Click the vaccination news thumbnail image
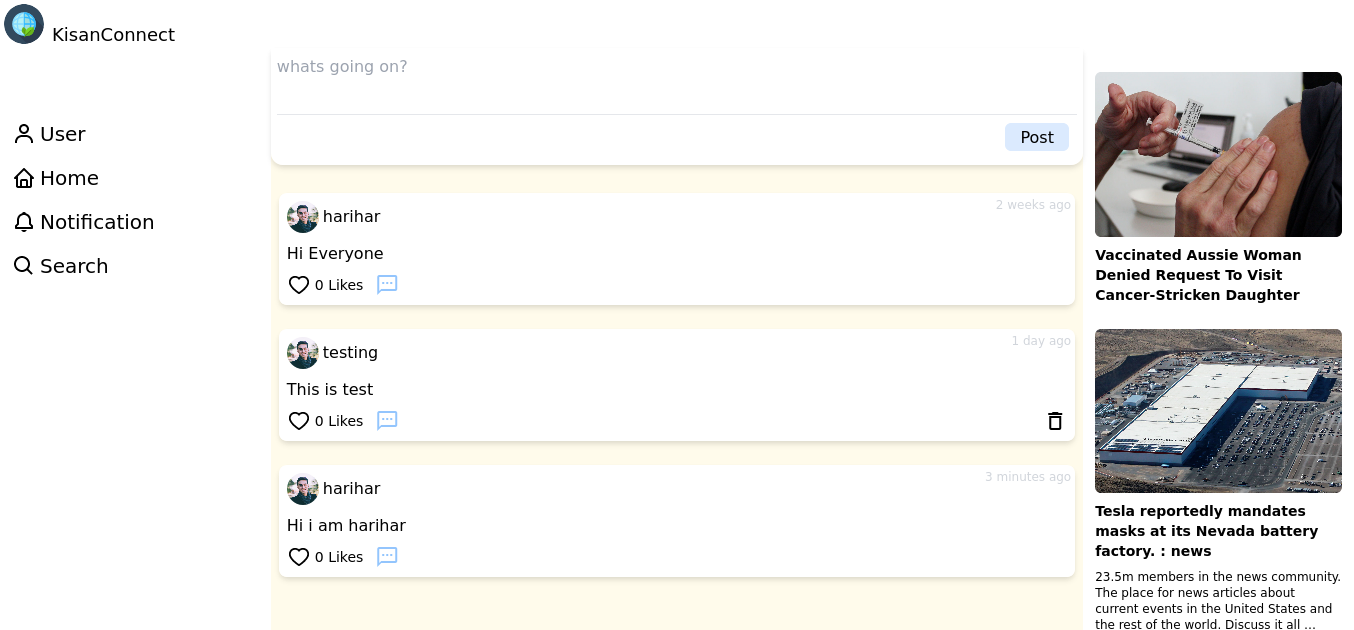The image size is (1354, 630). tap(1218, 153)
